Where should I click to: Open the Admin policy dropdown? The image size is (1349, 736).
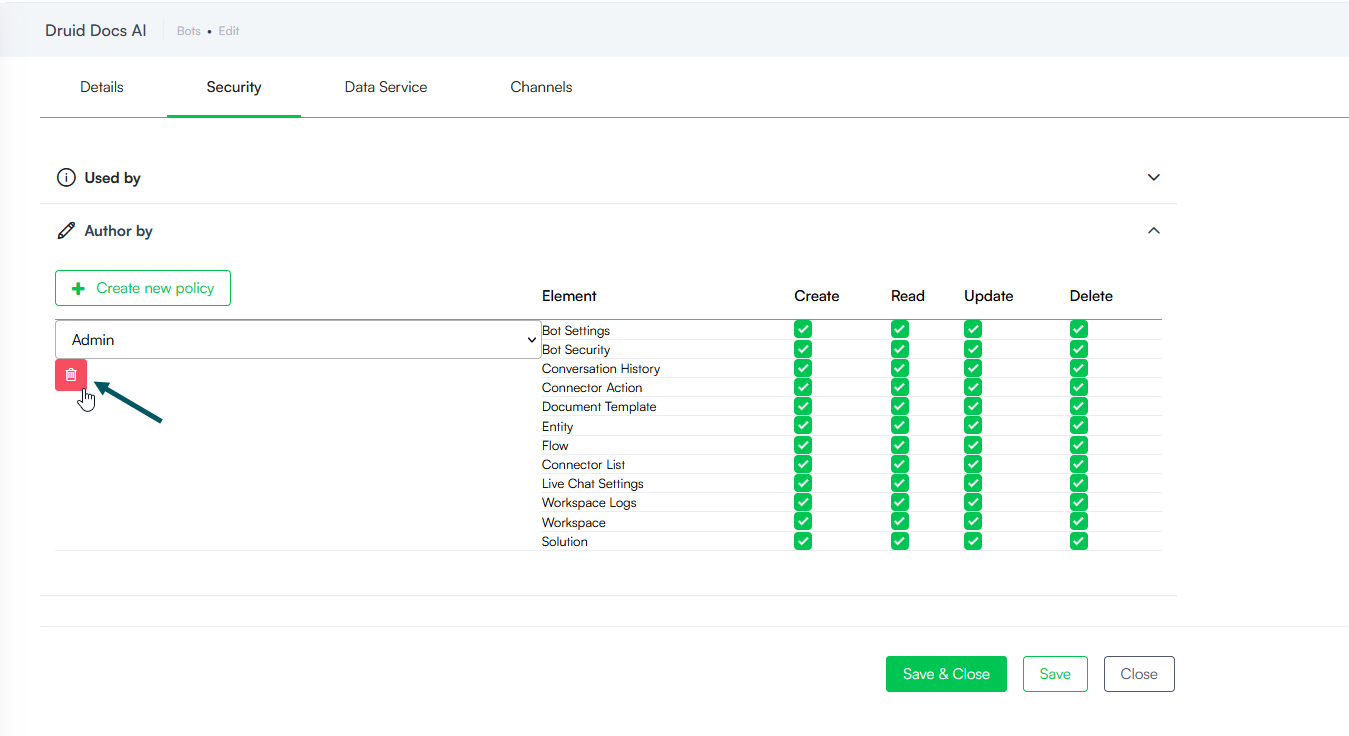point(297,340)
